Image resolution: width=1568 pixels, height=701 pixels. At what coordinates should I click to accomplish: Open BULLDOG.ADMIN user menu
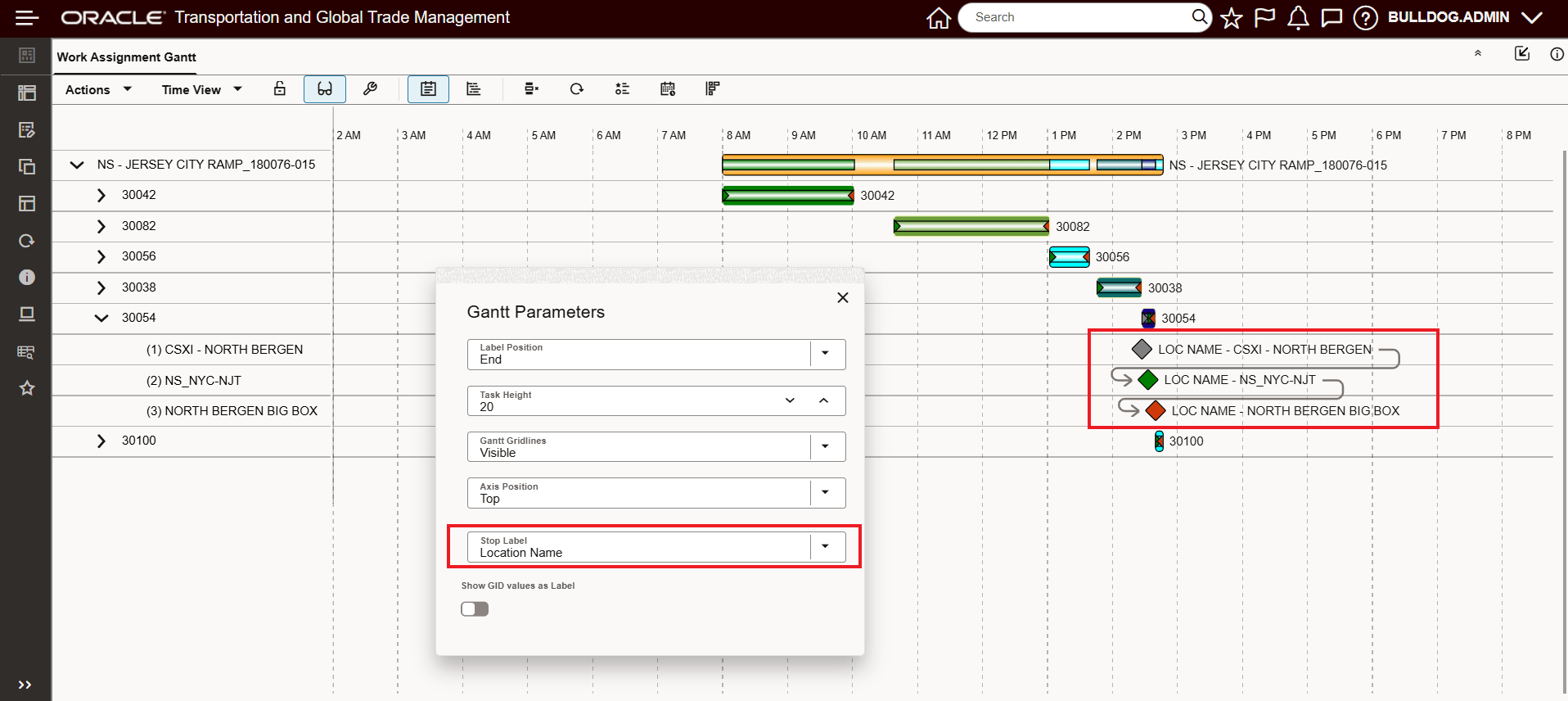1465,17
